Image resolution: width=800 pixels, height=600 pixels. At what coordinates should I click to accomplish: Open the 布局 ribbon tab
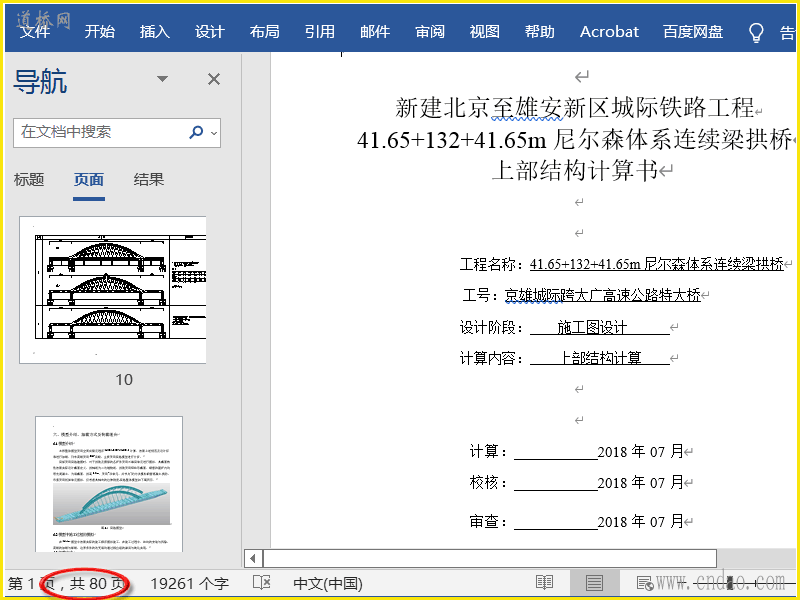[x=264, y=32]
